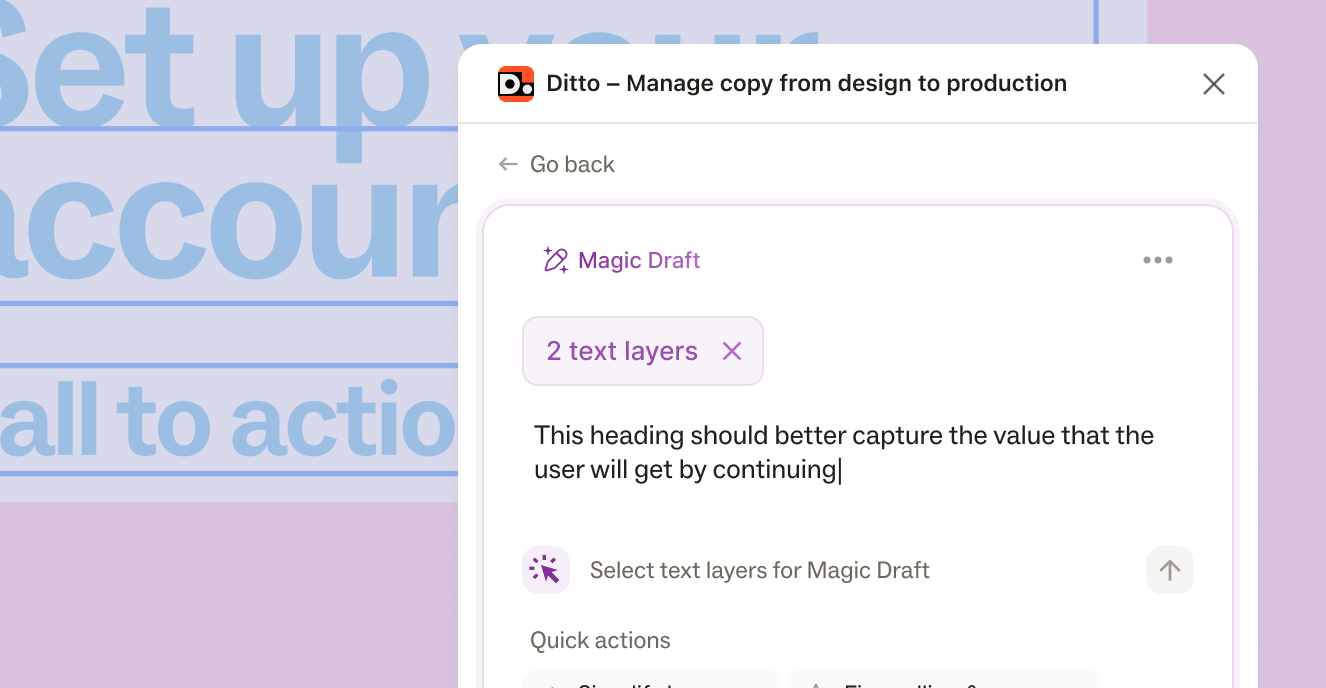The width and height of the screenshot is (1326, 688).
Task: Click the Ditto plugin logo icon
Action: tap(516, 84)
